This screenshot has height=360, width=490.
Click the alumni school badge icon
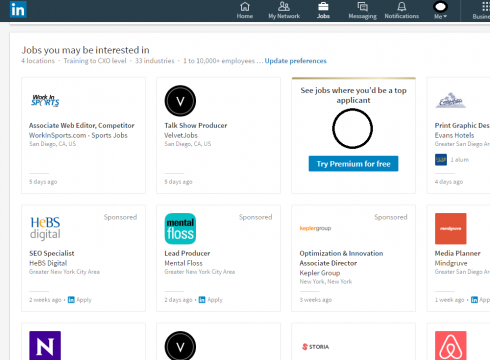(441, 160)
